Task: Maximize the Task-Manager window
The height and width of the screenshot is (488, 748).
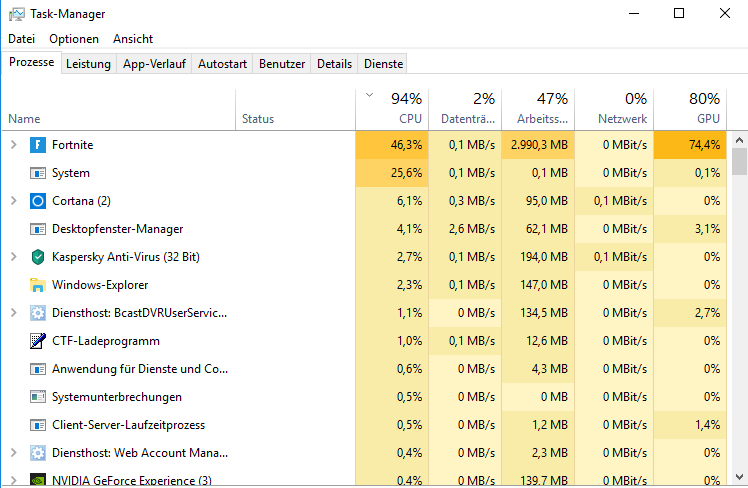Action: coord(679,13)
